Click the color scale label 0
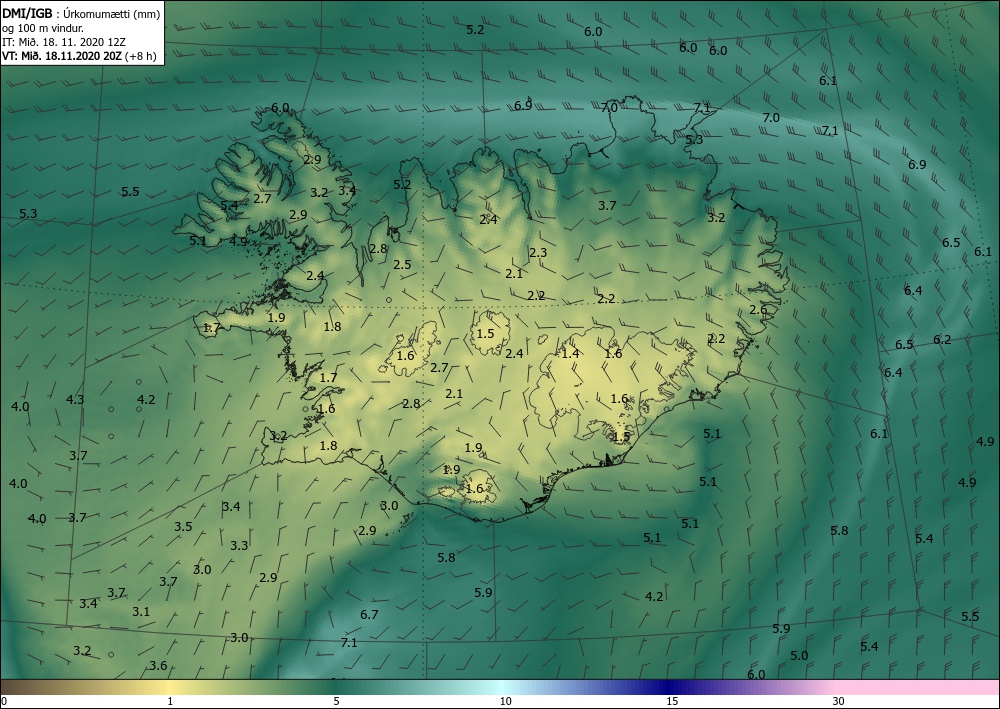Image resolution: width=1000 pixels, height=709 pixels. [x=4, y=701]
